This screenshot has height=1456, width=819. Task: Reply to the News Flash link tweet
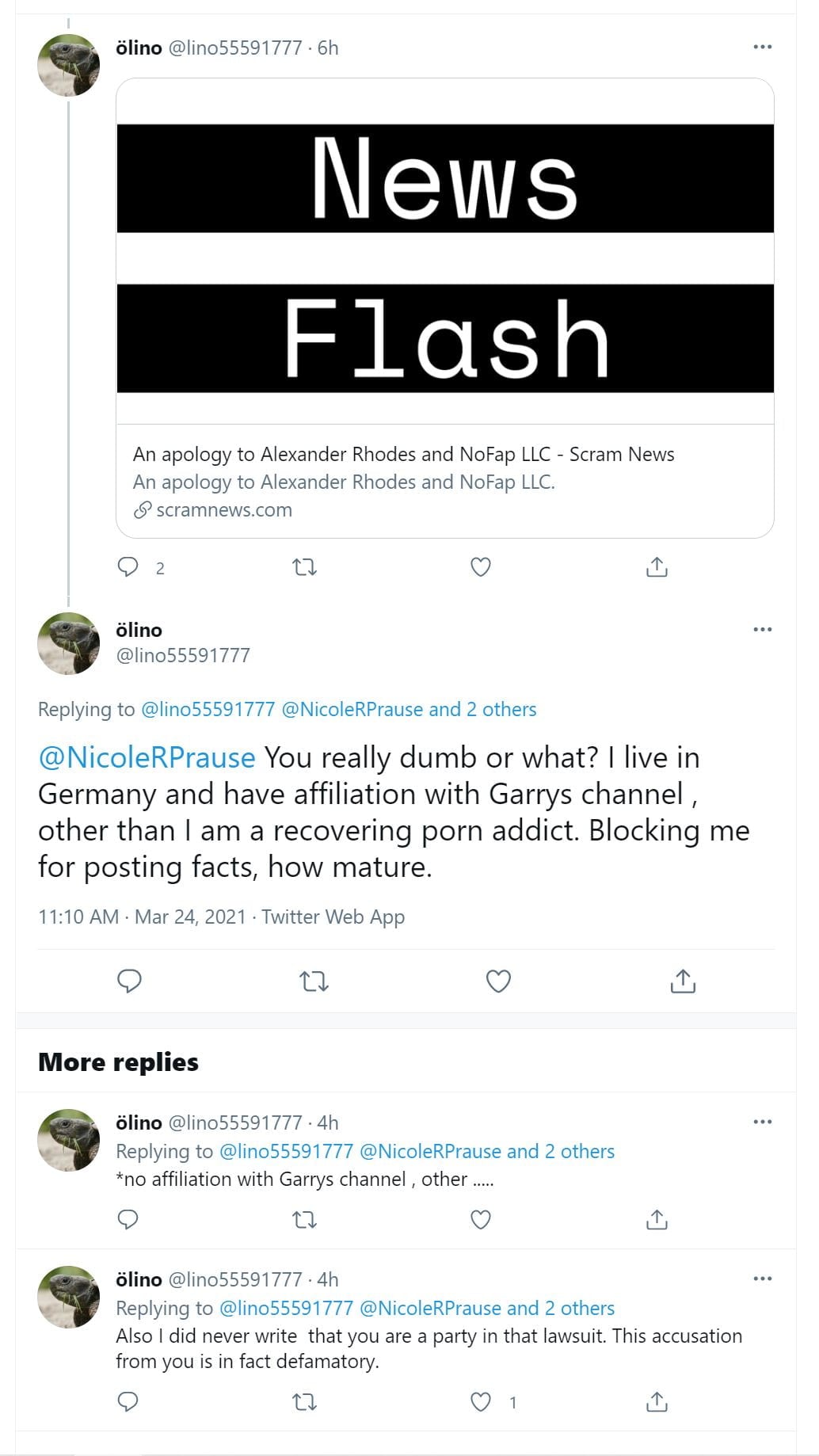tap(128, 567)
